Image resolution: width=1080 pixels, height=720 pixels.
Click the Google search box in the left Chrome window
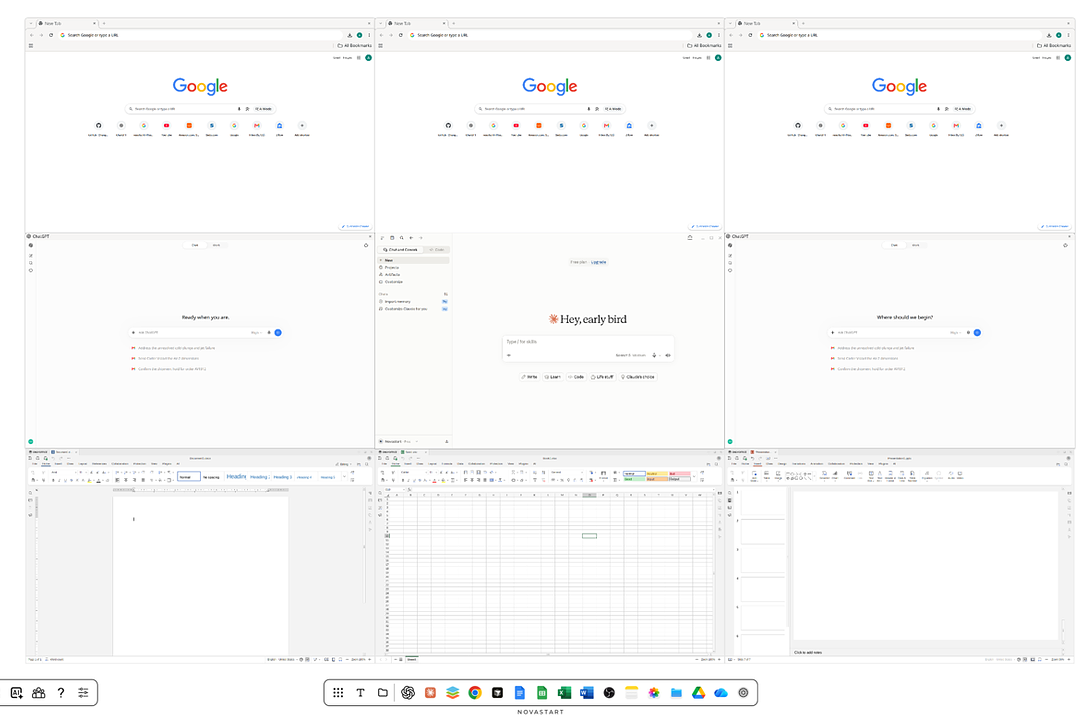click(x=200, y=109)
